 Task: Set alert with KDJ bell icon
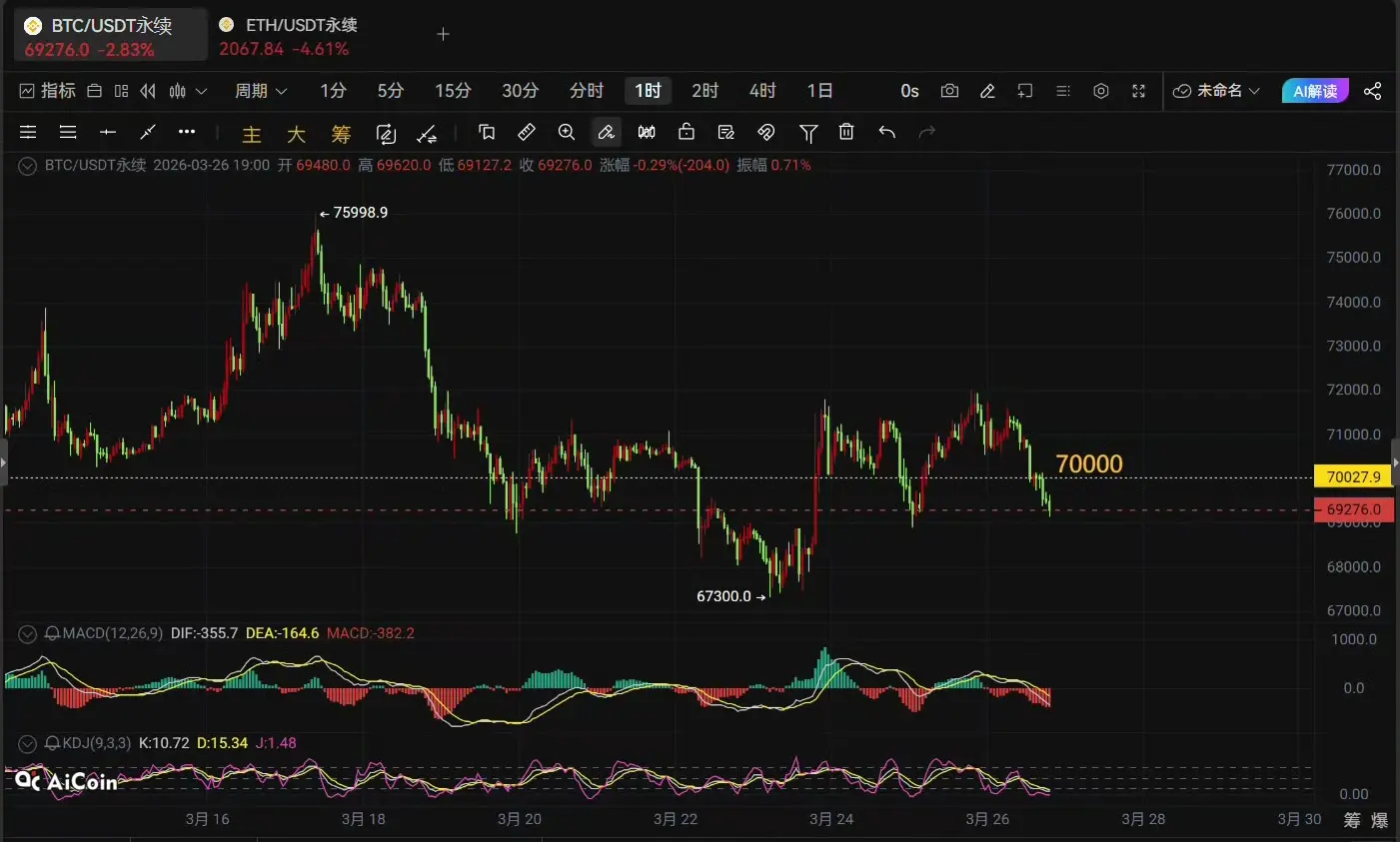[x=52, y=743]
